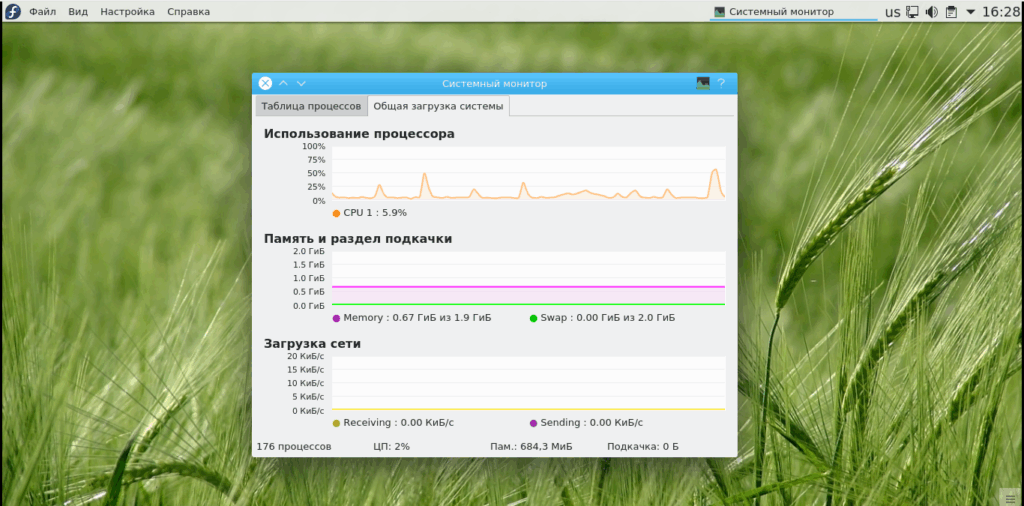Click the purple Memory legend color dot

(x=336, y=318)
